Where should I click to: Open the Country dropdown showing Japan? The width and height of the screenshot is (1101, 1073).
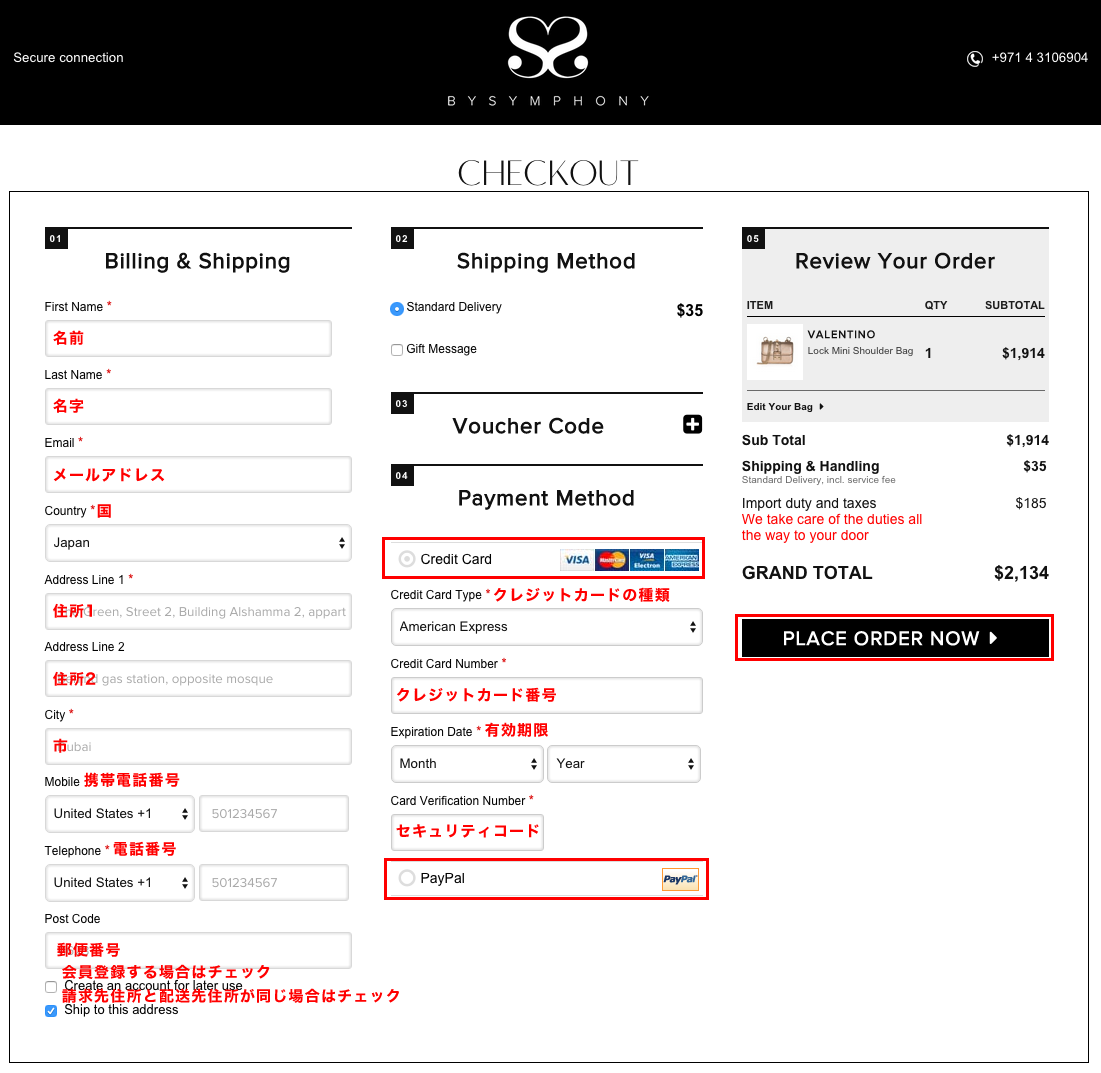point(198,543)
